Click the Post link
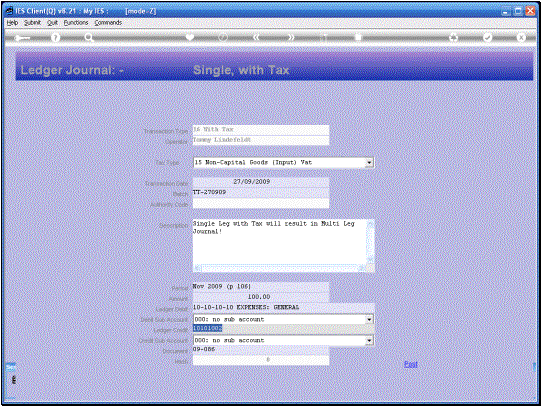 (411, 364)
